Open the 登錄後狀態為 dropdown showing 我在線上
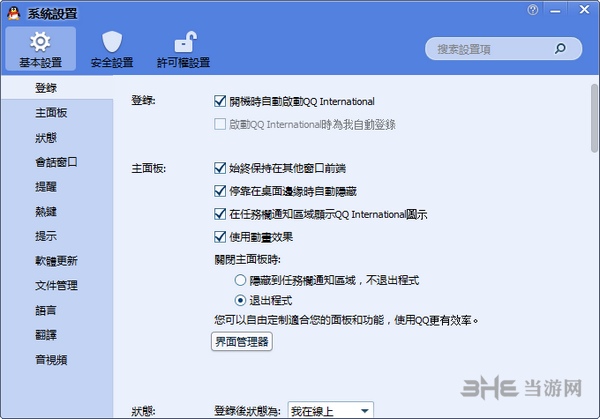Viewport: 600px width, 419px height. [331, 410]
